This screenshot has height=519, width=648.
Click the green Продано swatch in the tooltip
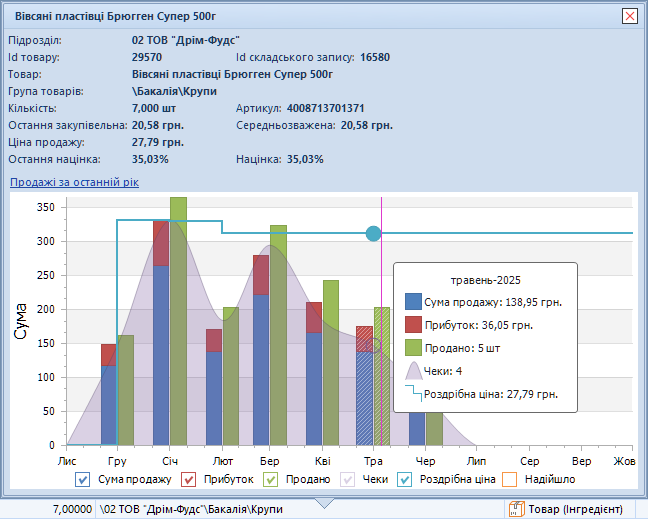click(414, 347)
